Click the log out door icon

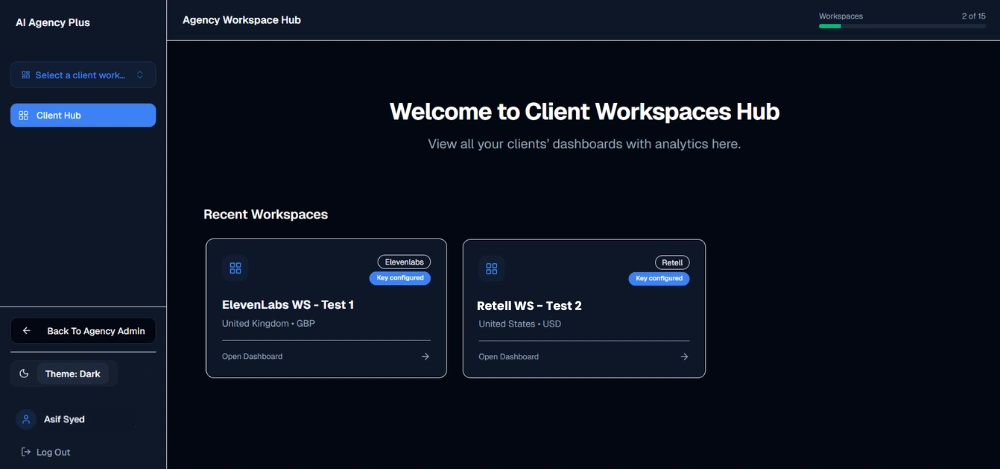[x=26, y=452]
